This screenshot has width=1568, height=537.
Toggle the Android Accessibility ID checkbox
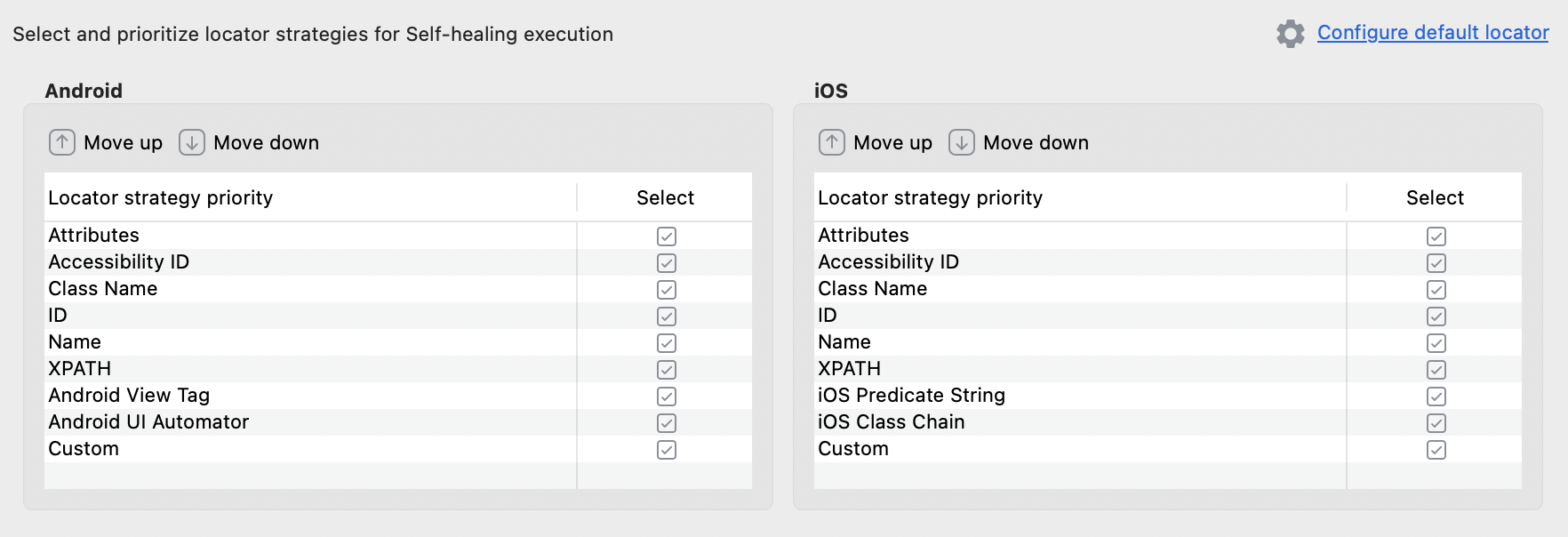click(x=667, y=263)
